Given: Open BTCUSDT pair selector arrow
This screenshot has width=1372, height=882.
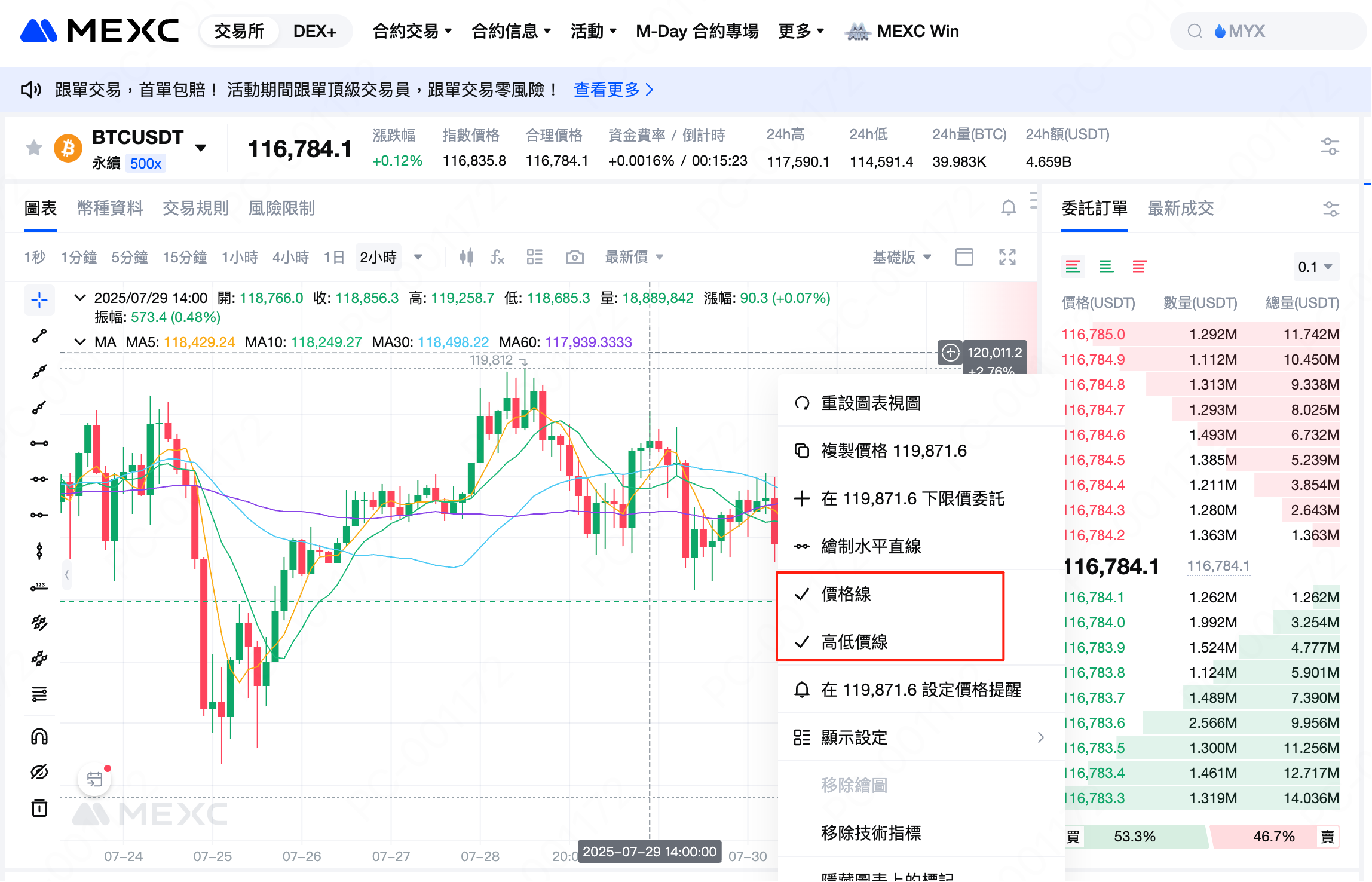Looking at the screenshot, I should (201, 148).
